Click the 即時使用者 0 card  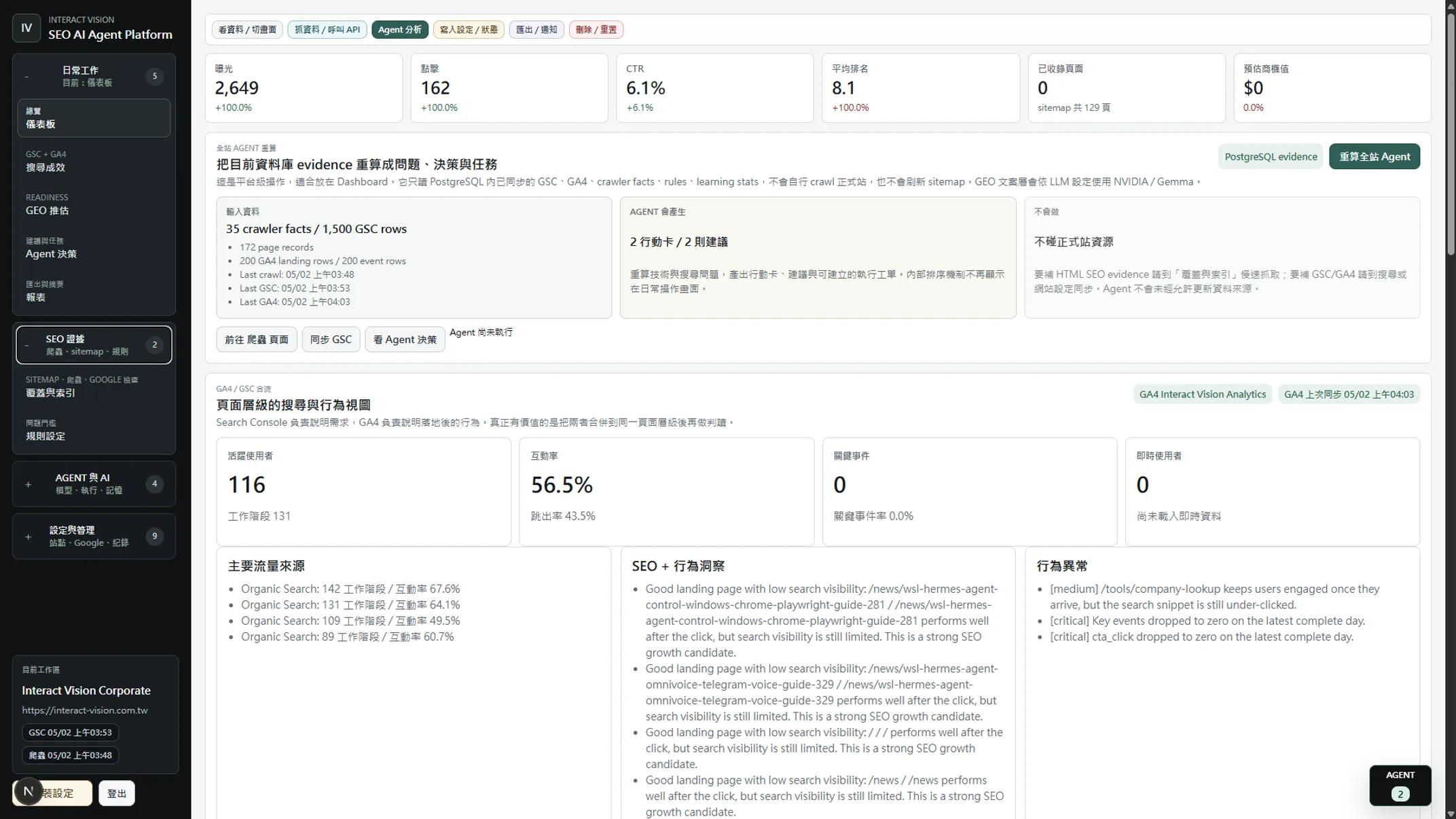1273,492
